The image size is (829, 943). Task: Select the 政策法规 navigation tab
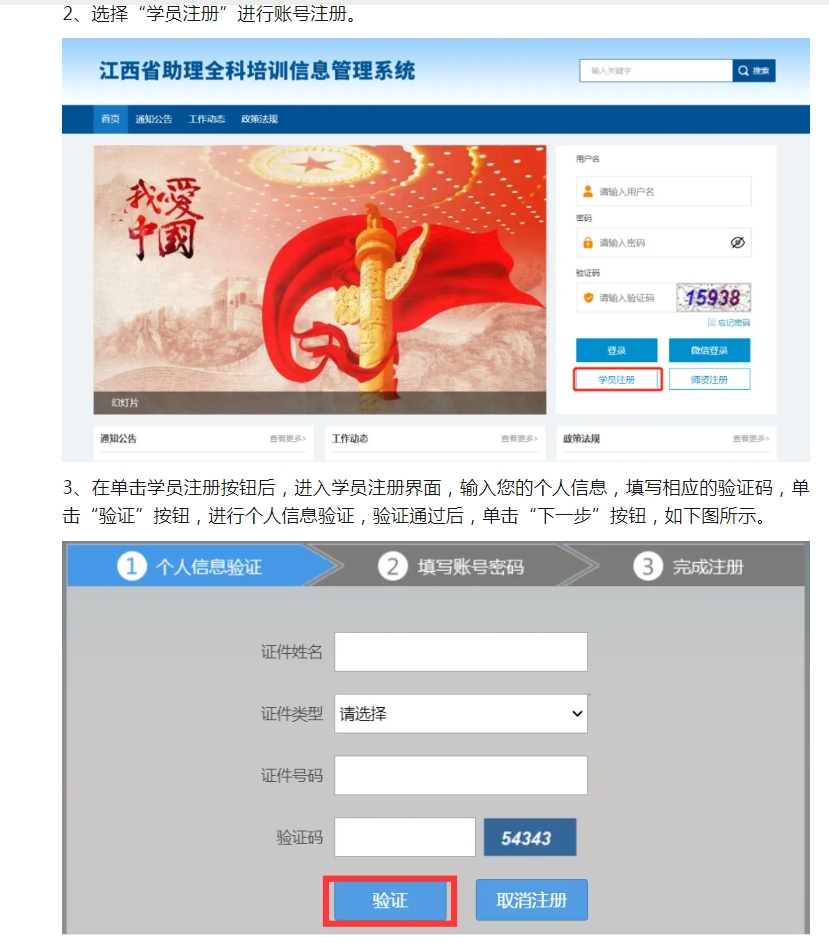(259, 119)
